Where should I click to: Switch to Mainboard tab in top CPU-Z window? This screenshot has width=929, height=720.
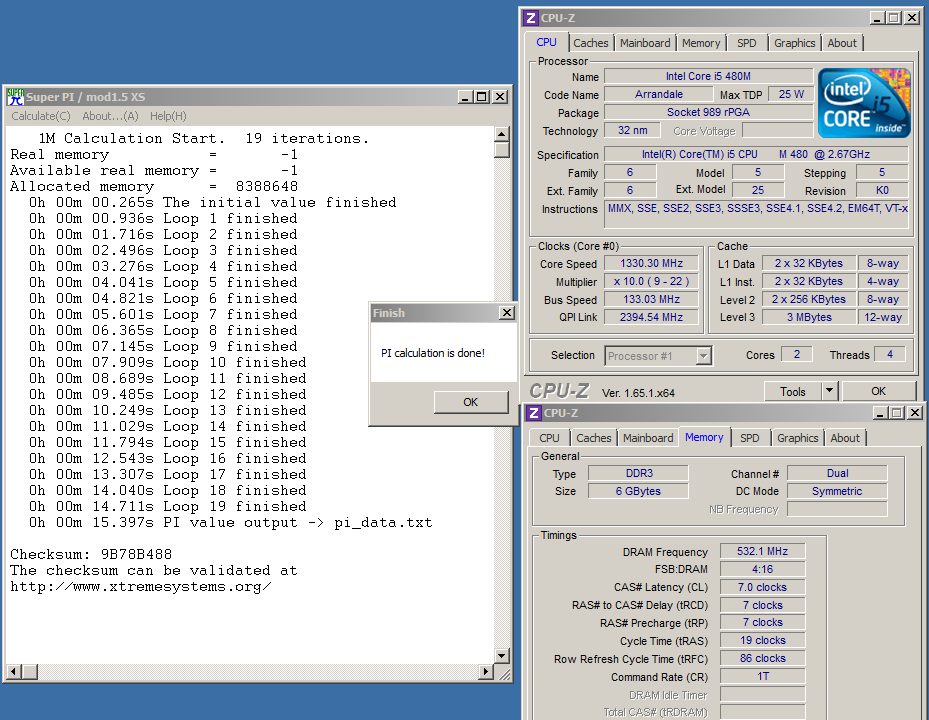pos(645,43)
